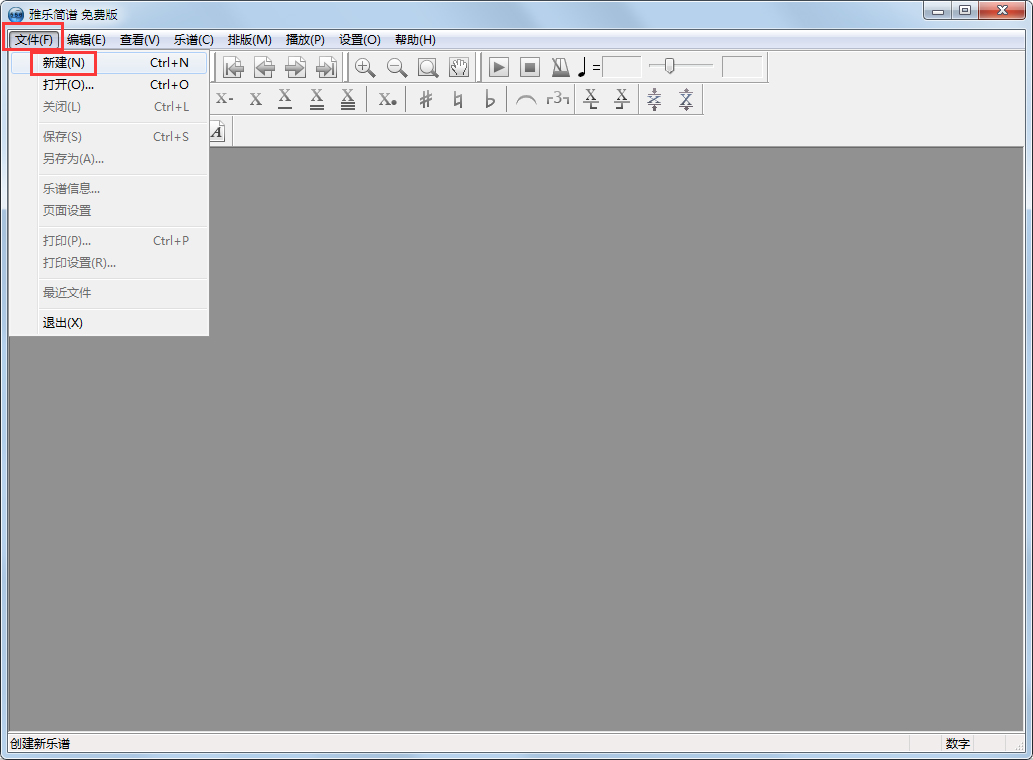The height and width of the screenshot is (760, 1033).
Task: Click the Play button in toolbar
Action: 499,67
